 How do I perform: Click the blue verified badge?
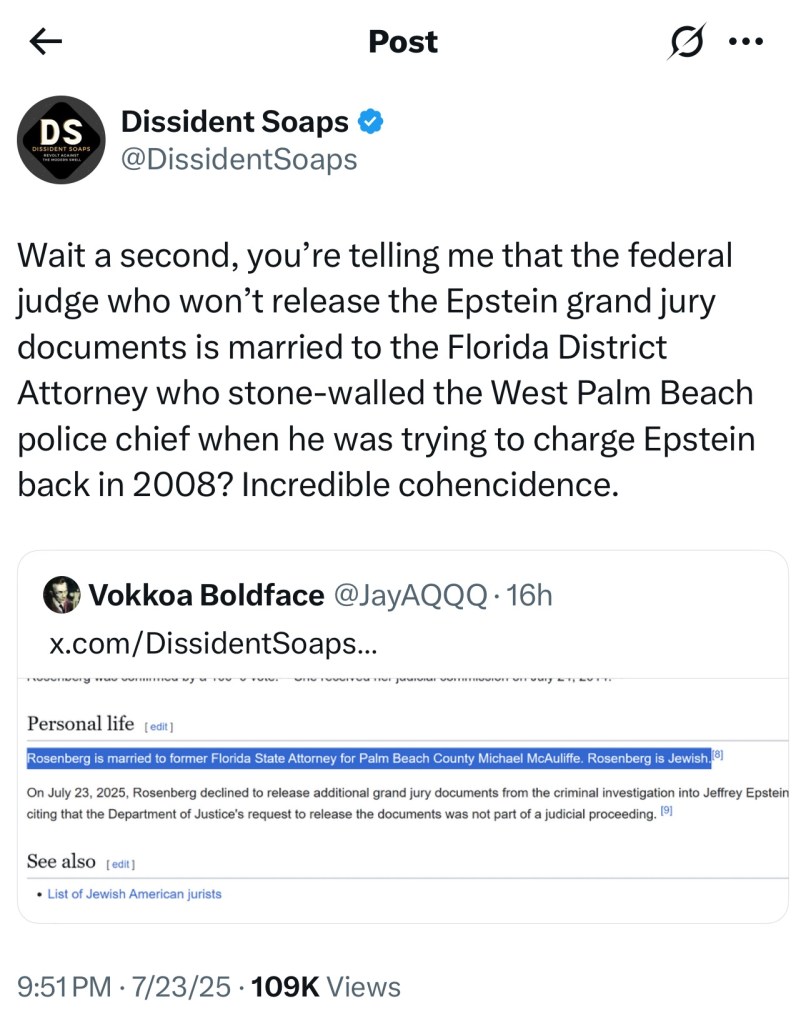point(371,123)
